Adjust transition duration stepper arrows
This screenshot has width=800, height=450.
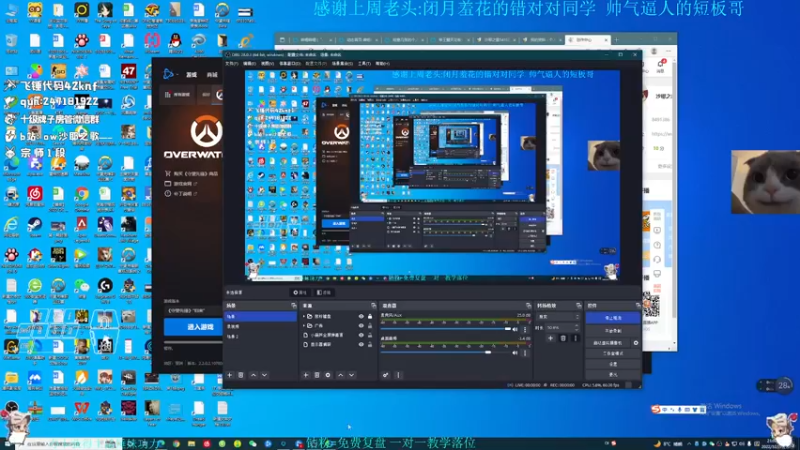click(577, 328)
